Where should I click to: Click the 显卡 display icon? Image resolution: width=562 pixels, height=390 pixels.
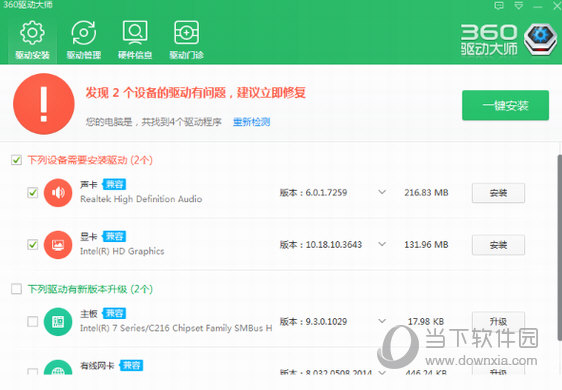pyautogui.click(x=58, y=244)
